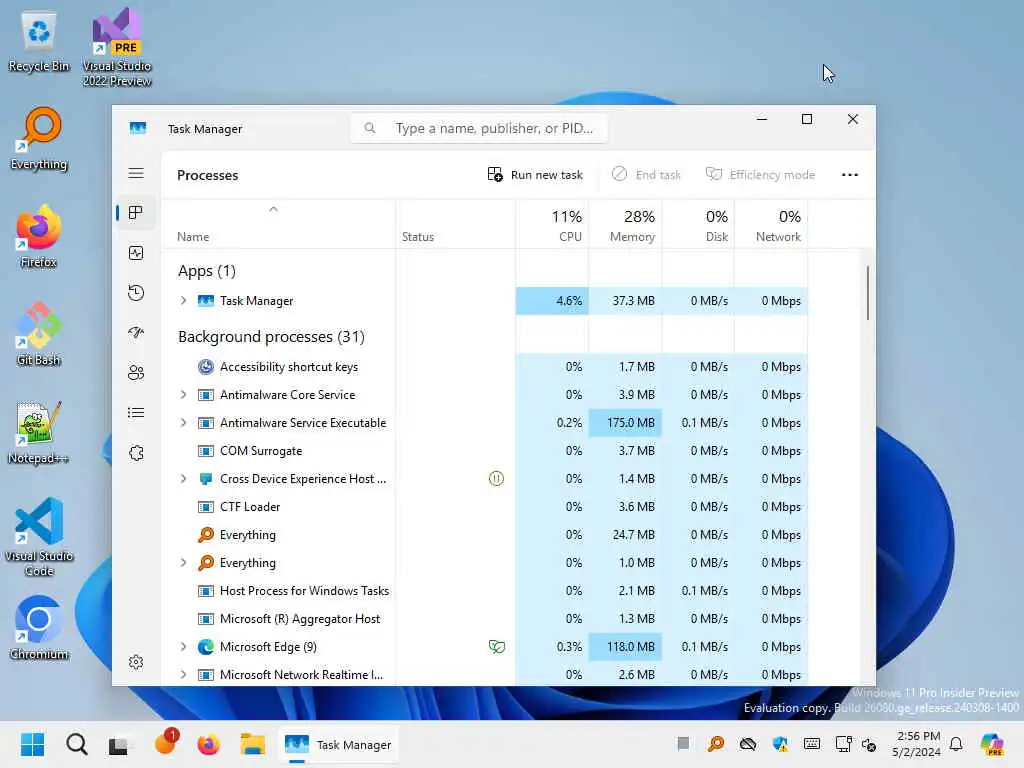Click the 175.0 MB memory cell
Viewport: 1024px width, 768px height.
(626, 423)
